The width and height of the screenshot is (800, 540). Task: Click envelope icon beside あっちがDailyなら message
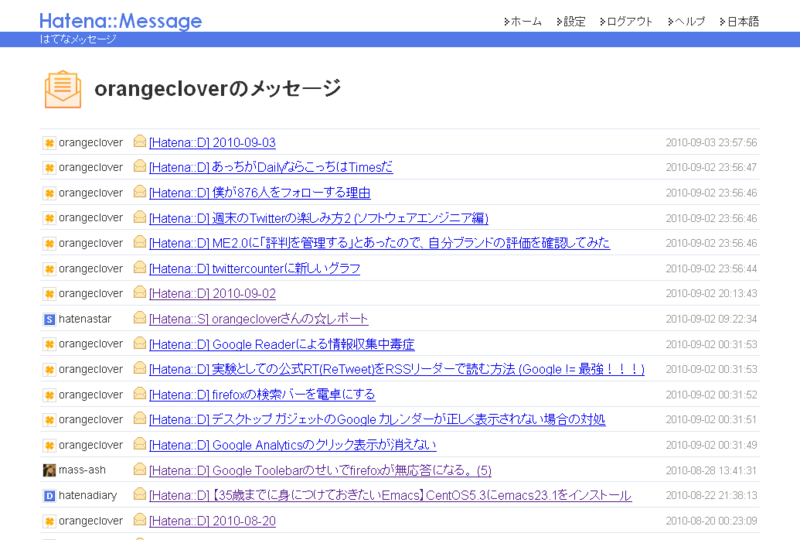(140, 165)
